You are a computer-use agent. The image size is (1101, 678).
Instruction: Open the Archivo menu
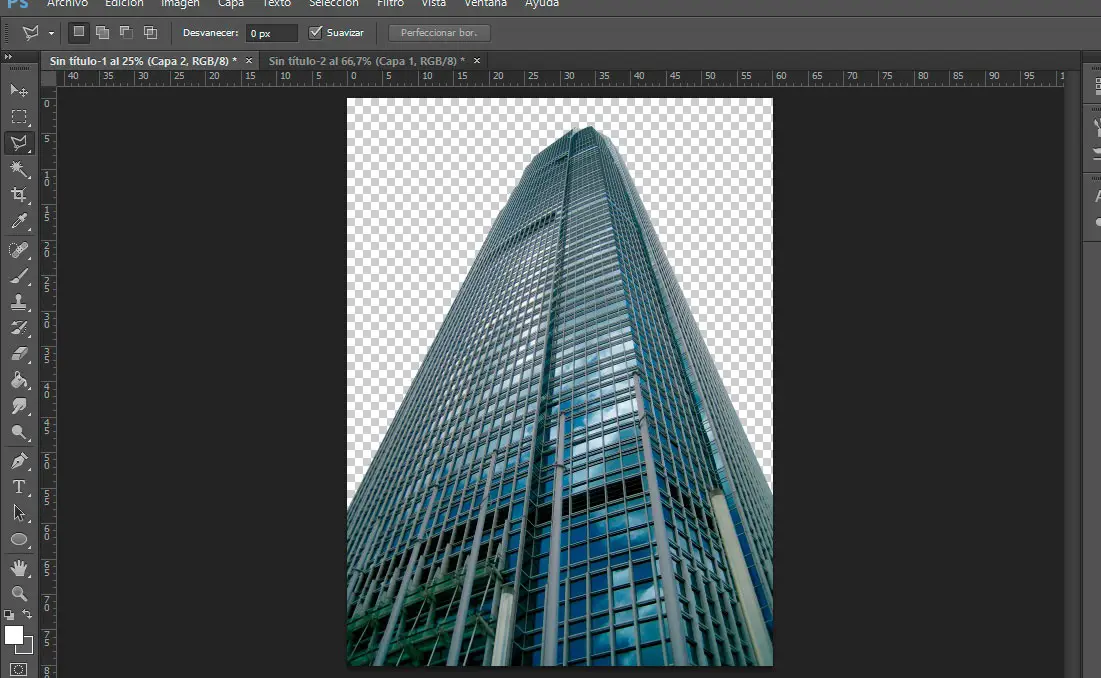point(67,4)
